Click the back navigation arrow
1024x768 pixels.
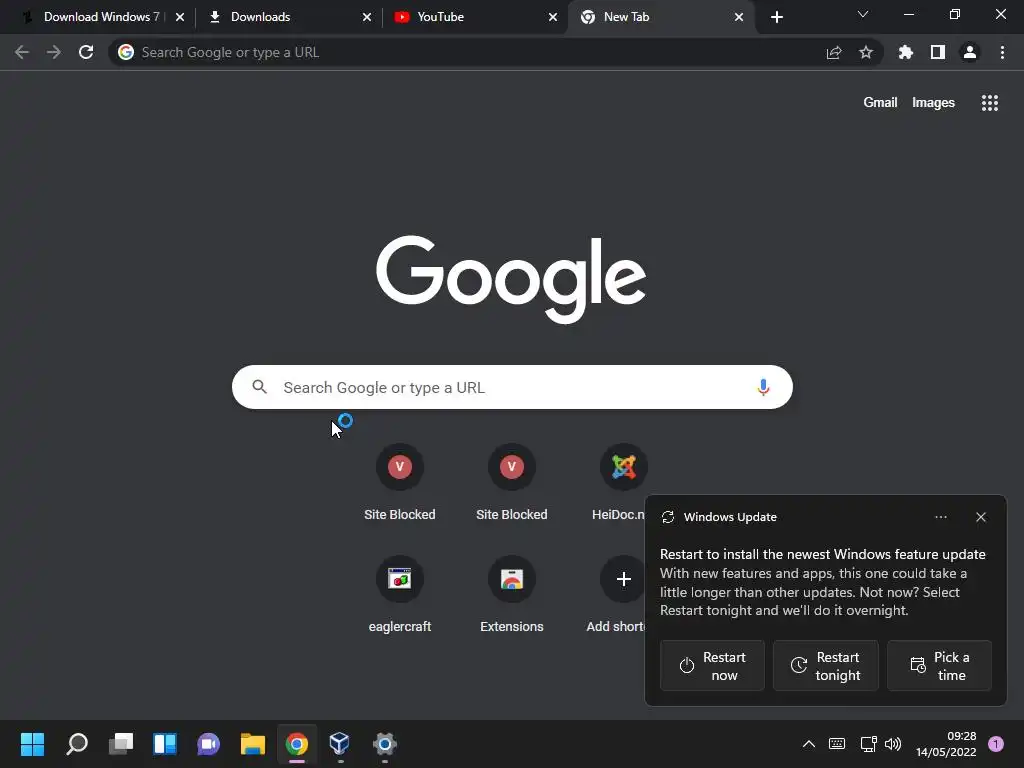pos(22,52)
